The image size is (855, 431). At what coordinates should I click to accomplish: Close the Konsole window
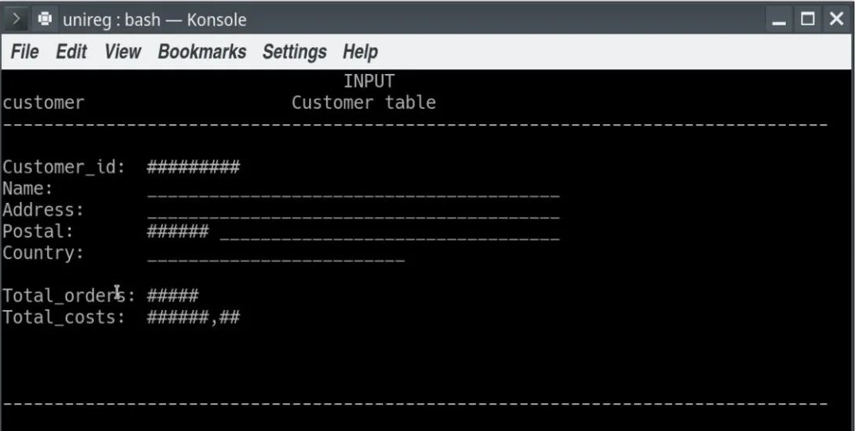[836, 20]
